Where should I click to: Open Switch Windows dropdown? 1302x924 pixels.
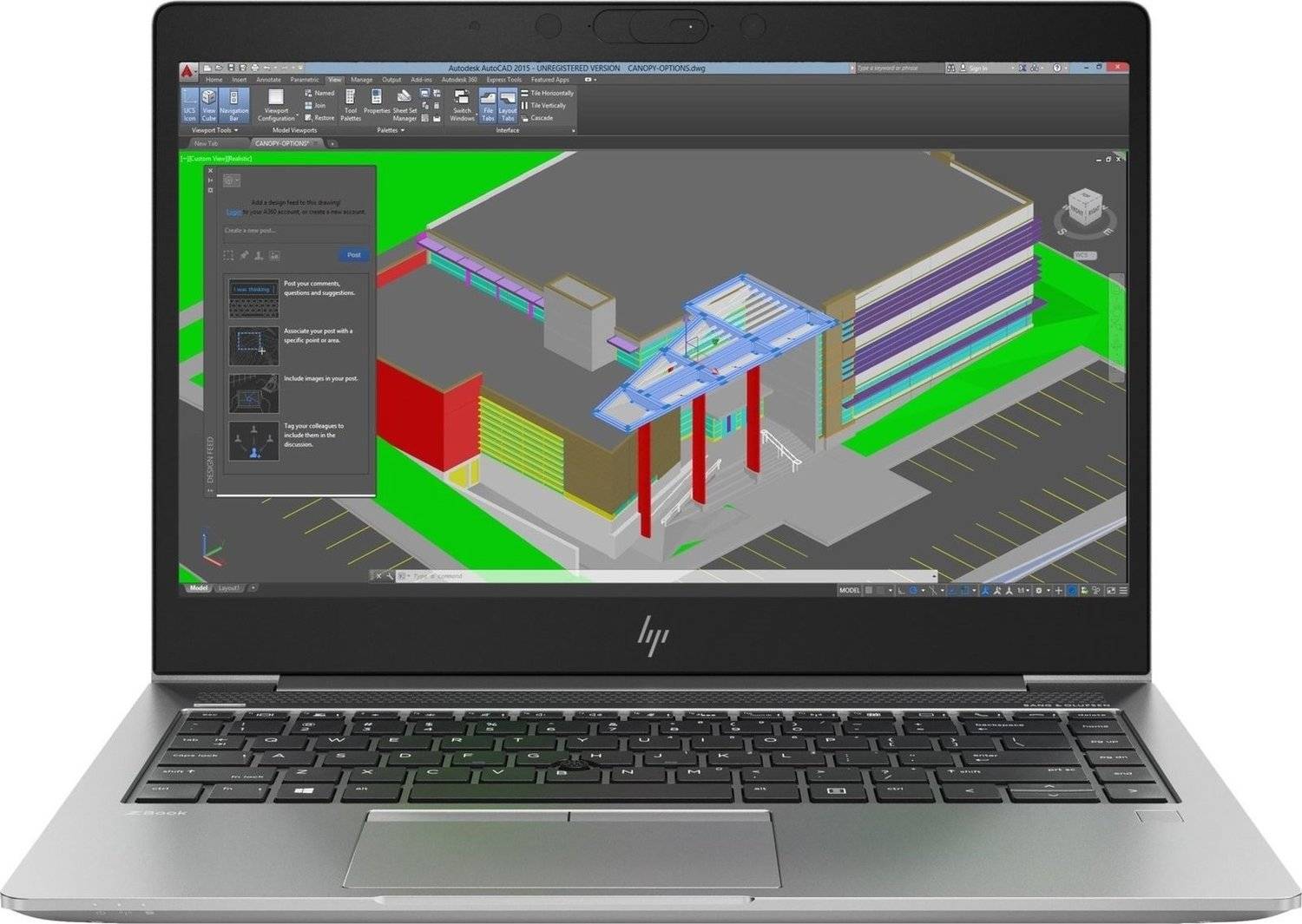click(462, 105)
